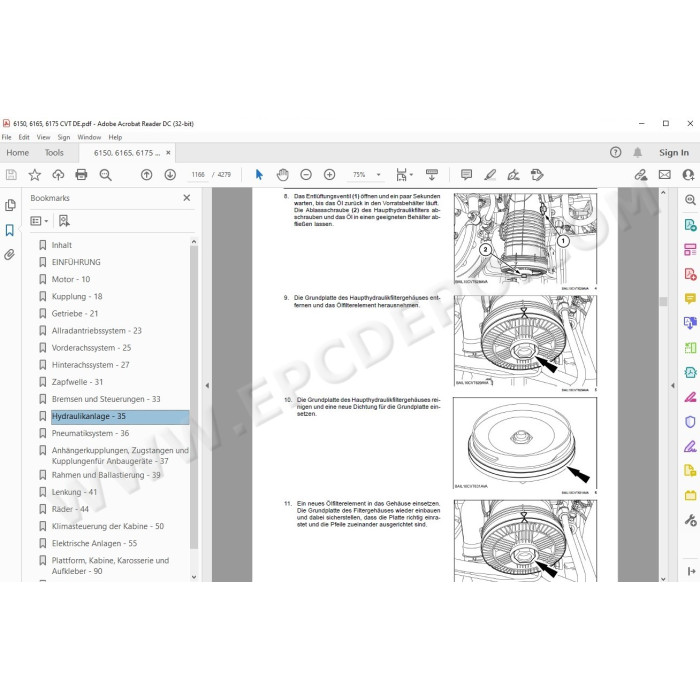Open the View menu

tap(43, 138)
